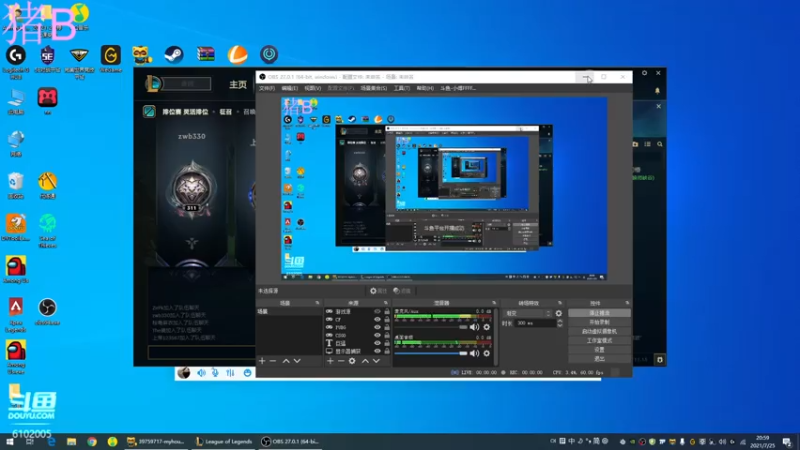Move the selected scene down with the arrow
This screenshot has width=800, height=450.
(297, 361)
